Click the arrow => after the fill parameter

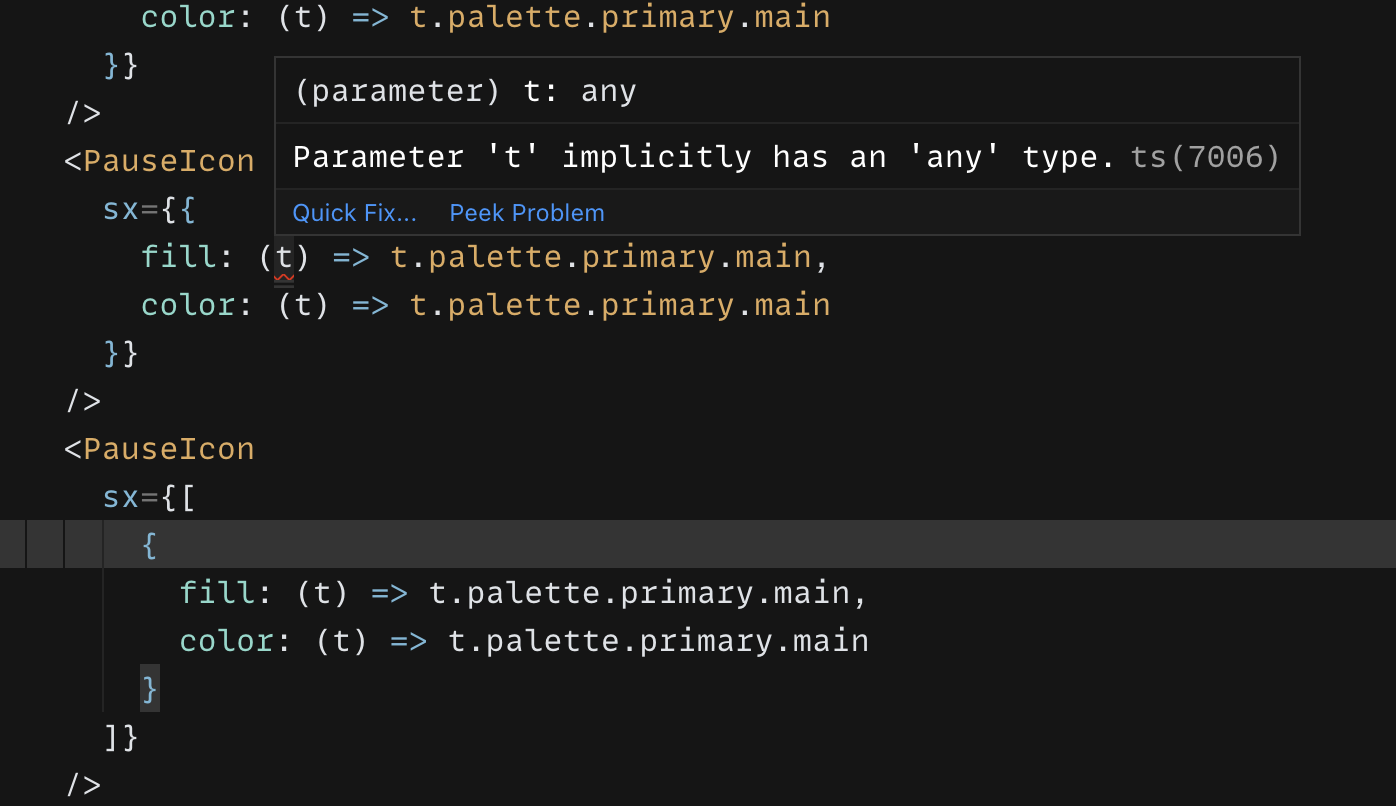tap(391, 592)
